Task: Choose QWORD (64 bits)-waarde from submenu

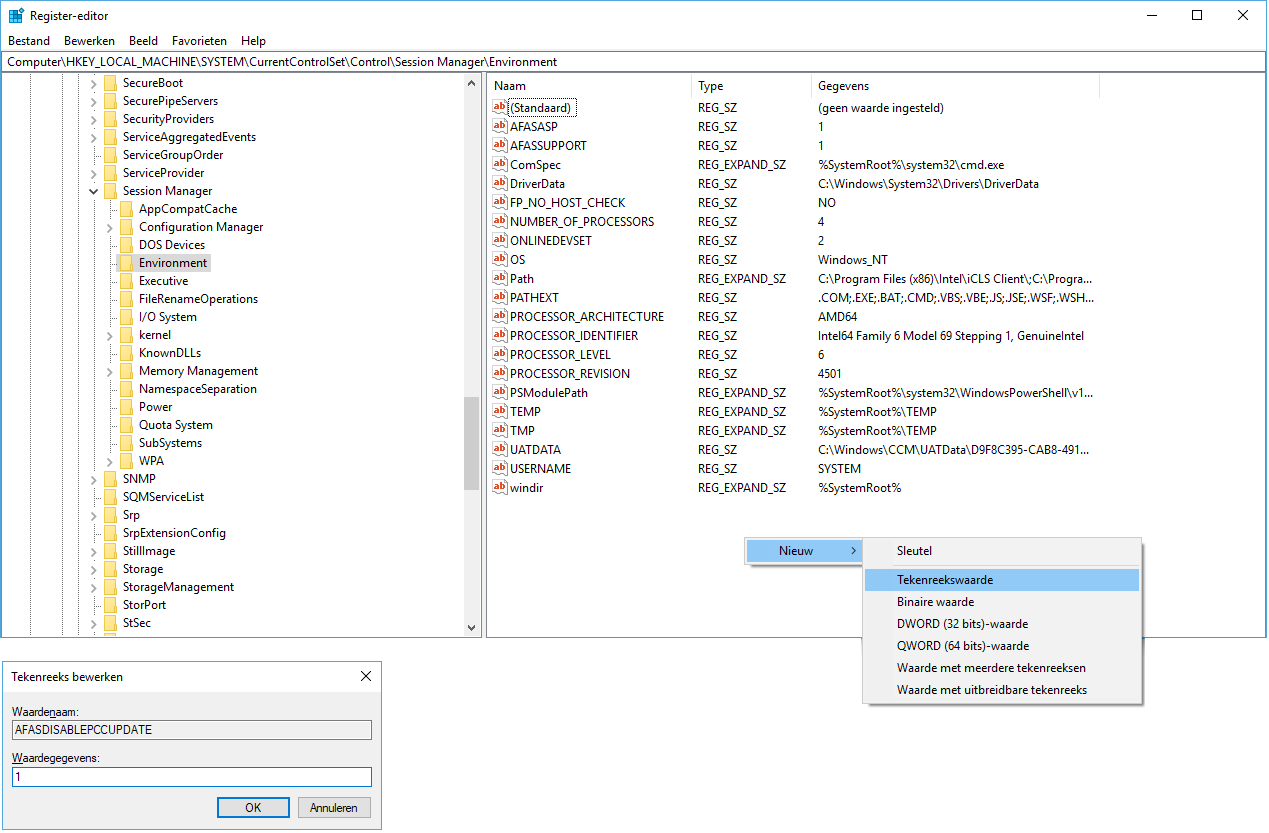Action: pyautogui.click(x=1001, y=646)
